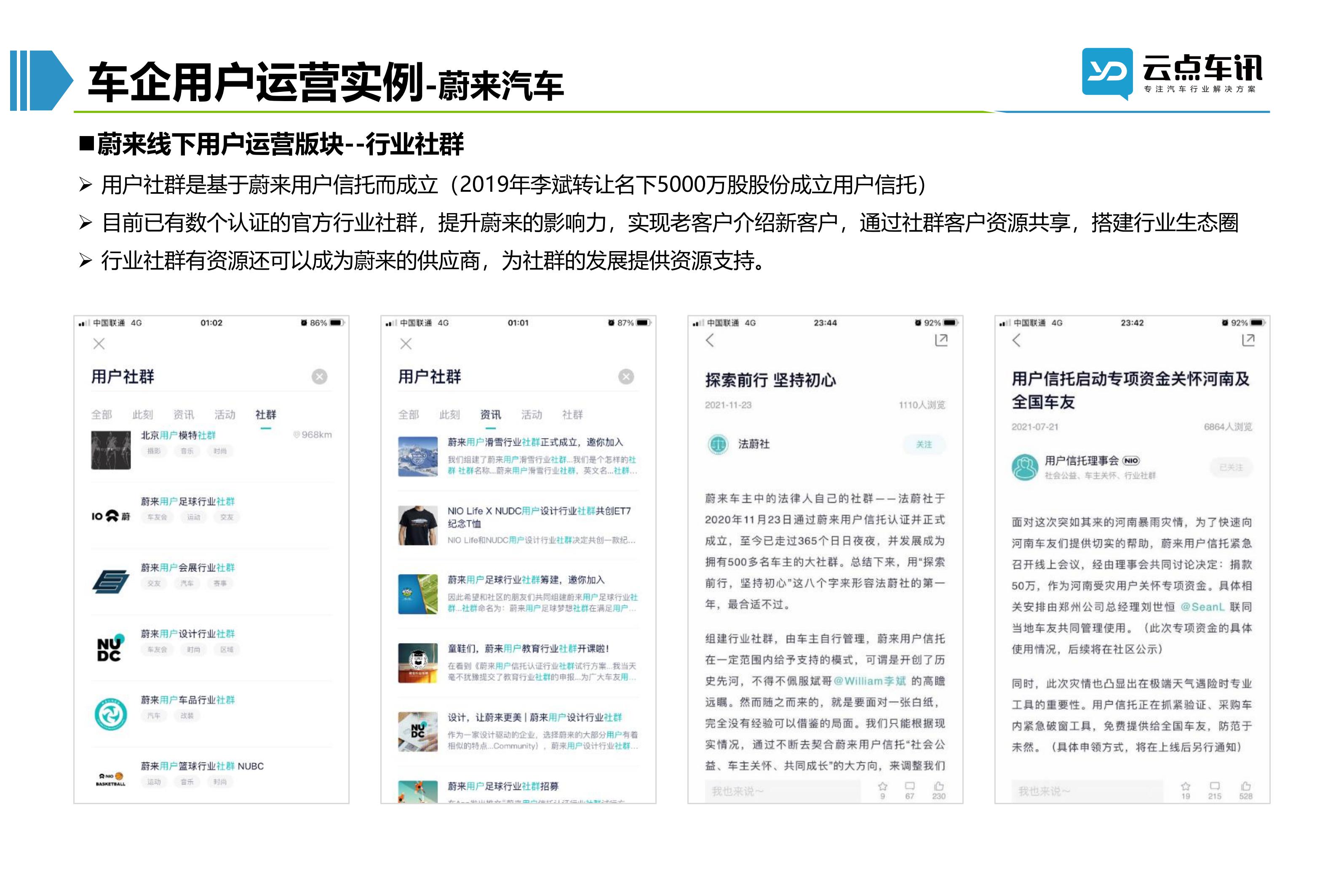Close the second 用户社群 screen with X icon
Viewport: 1344px width, 896px height.
[406, 343]
